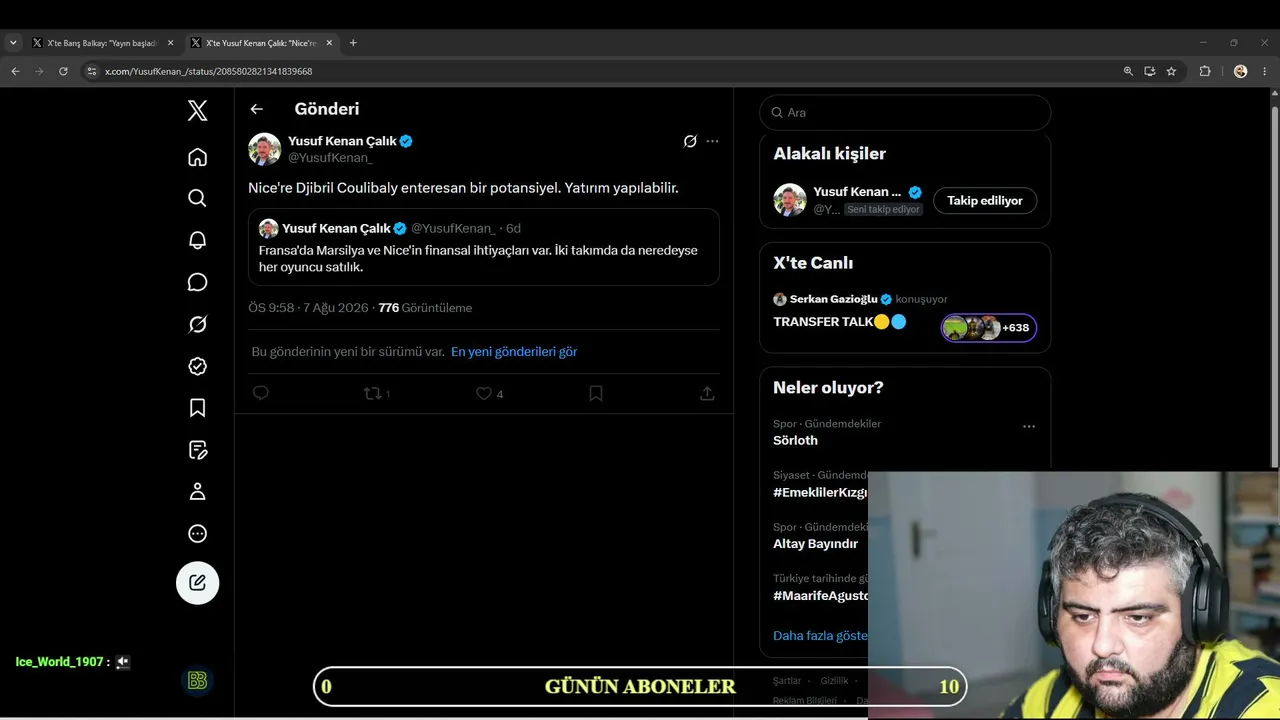Open the post's three-dot more menu
The height and width of the screenshot is (720, 1280).
point(712,142)
